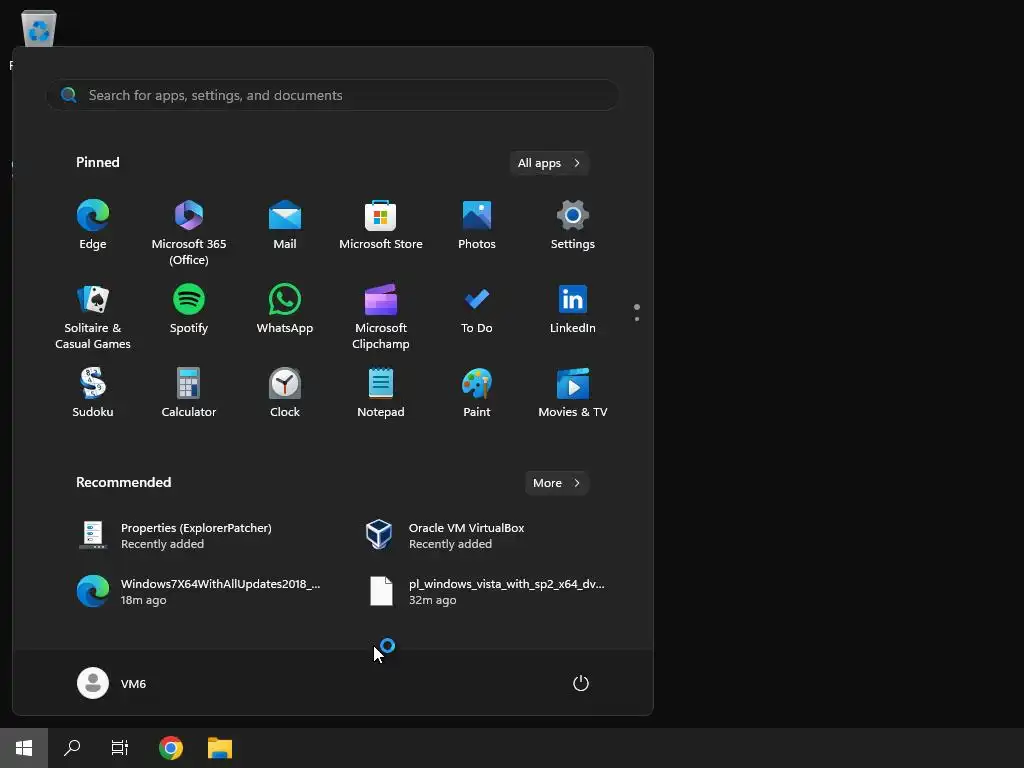Click the Windows Start button on taskbar

(24, 748)
